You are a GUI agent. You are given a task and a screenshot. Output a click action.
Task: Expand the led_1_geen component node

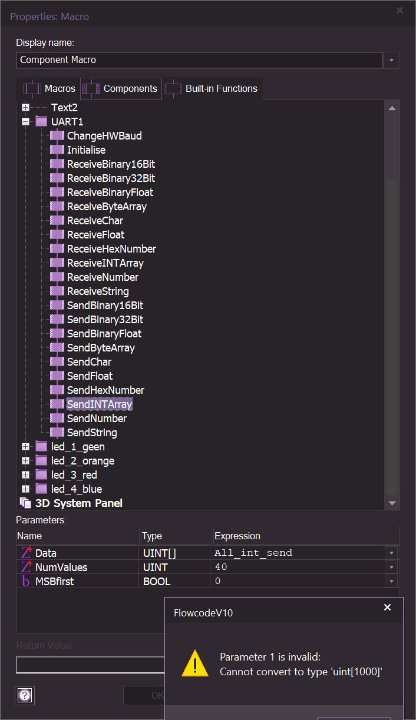26,446
